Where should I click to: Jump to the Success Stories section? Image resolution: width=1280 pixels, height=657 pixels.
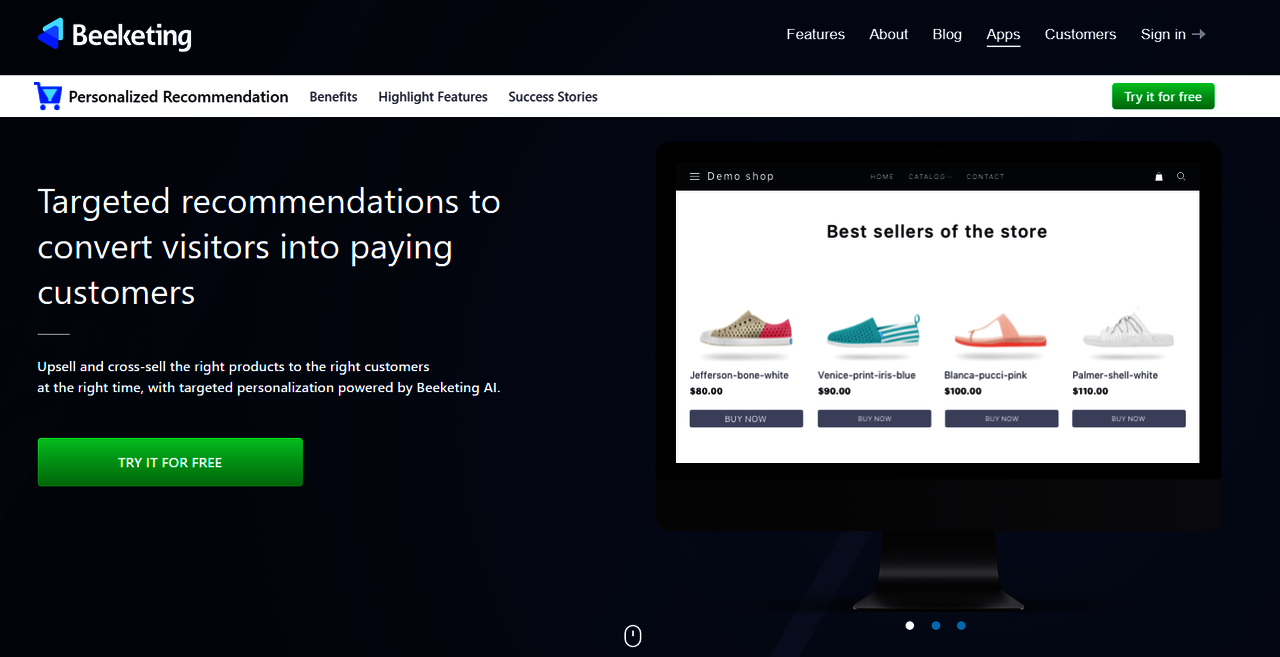[x=553, y=97]
